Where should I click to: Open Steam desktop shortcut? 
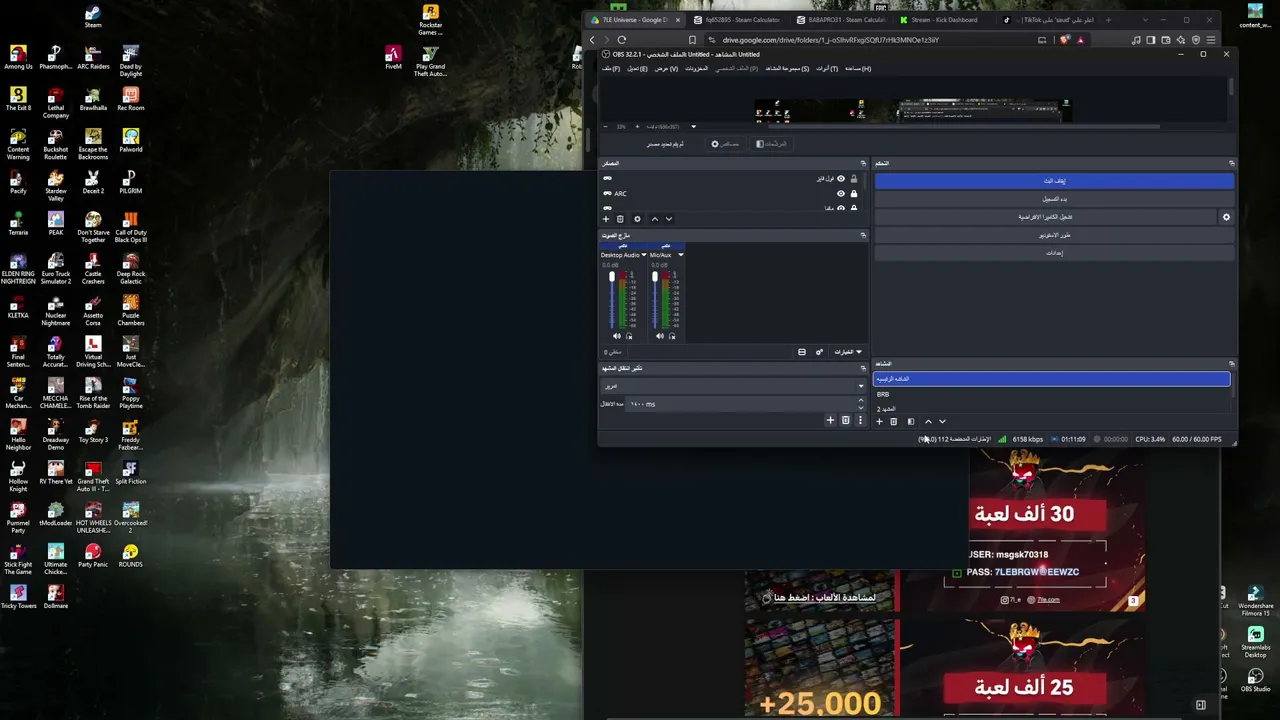click(x=93, y=17)
